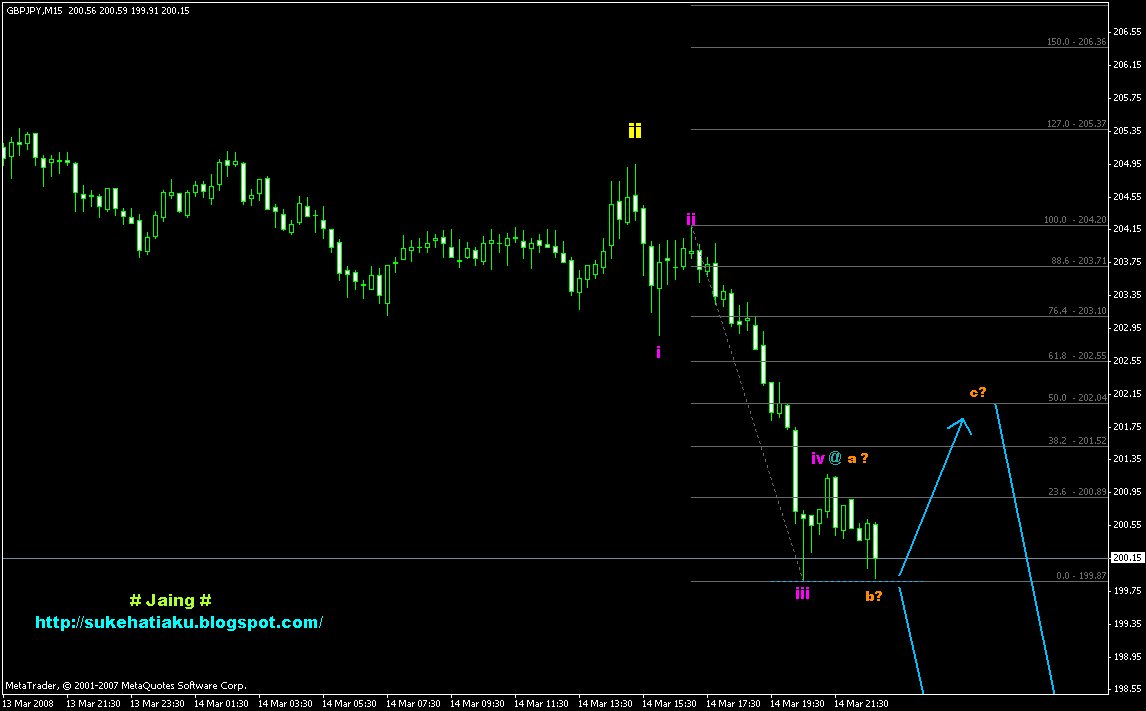Click 204.95 on the price axis
The width and height of the screenshot is (1146, 711).
click(x=1127, y=163)
